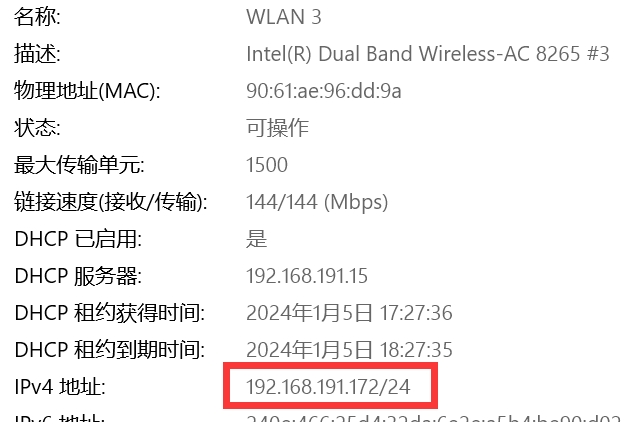Click the 1500 maximum transmission unit value
The height and width of the screenshot is (422, 624).
point(267,165)
